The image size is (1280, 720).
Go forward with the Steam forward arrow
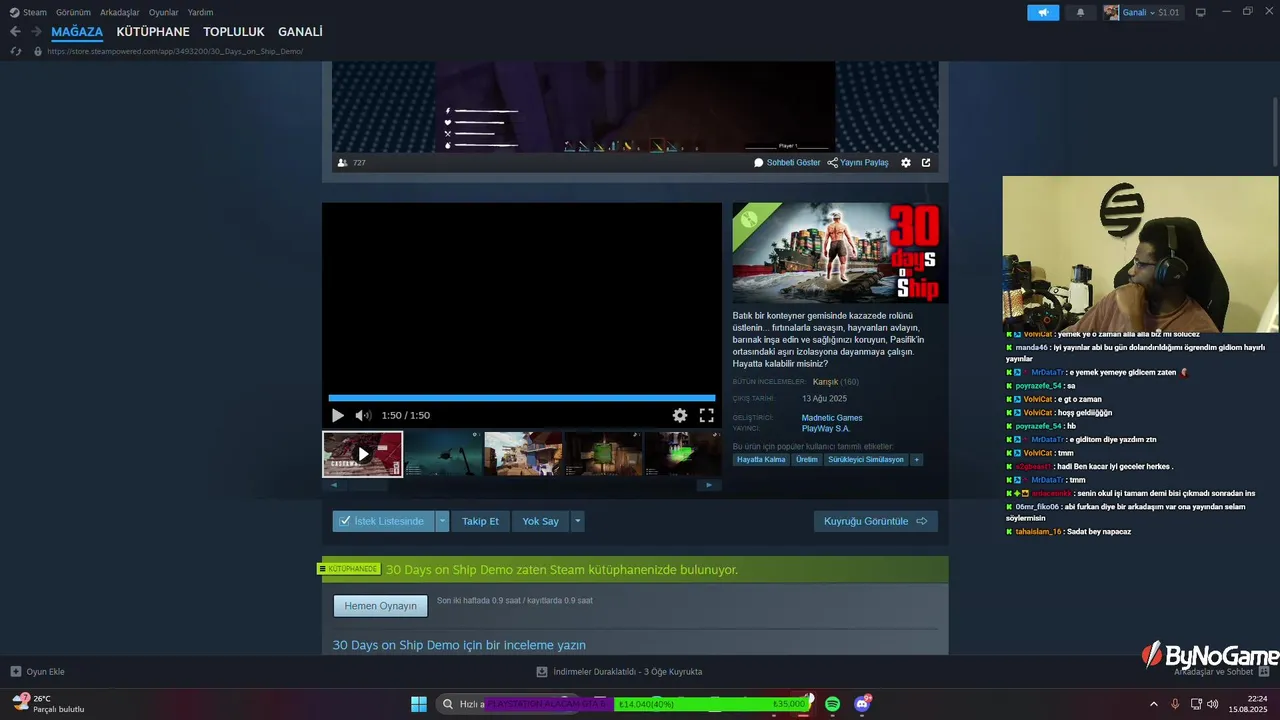coord(36,32)
